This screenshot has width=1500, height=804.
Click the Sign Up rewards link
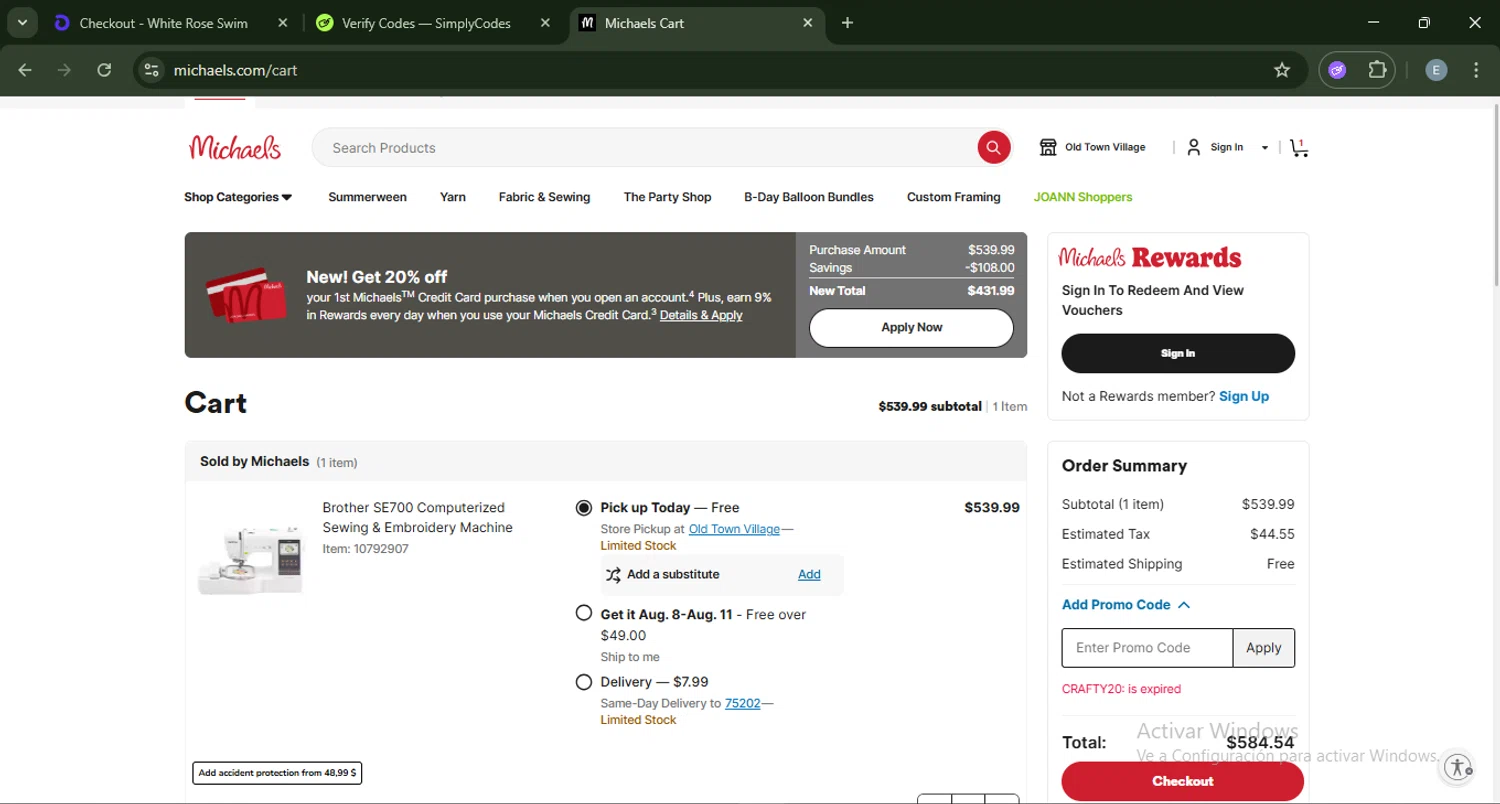[x=1244, y=396]
